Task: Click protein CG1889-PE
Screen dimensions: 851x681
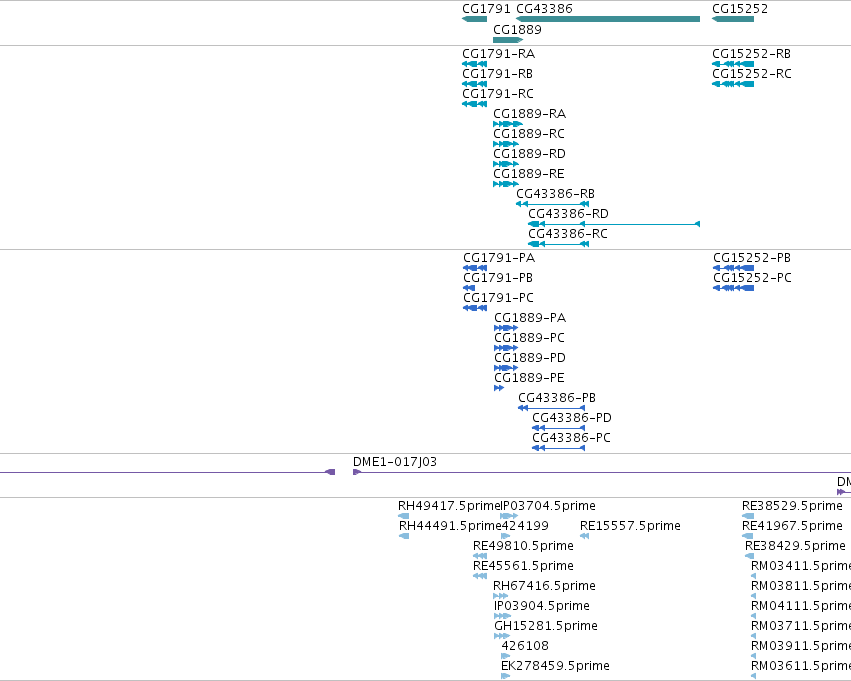Action: 529,378
